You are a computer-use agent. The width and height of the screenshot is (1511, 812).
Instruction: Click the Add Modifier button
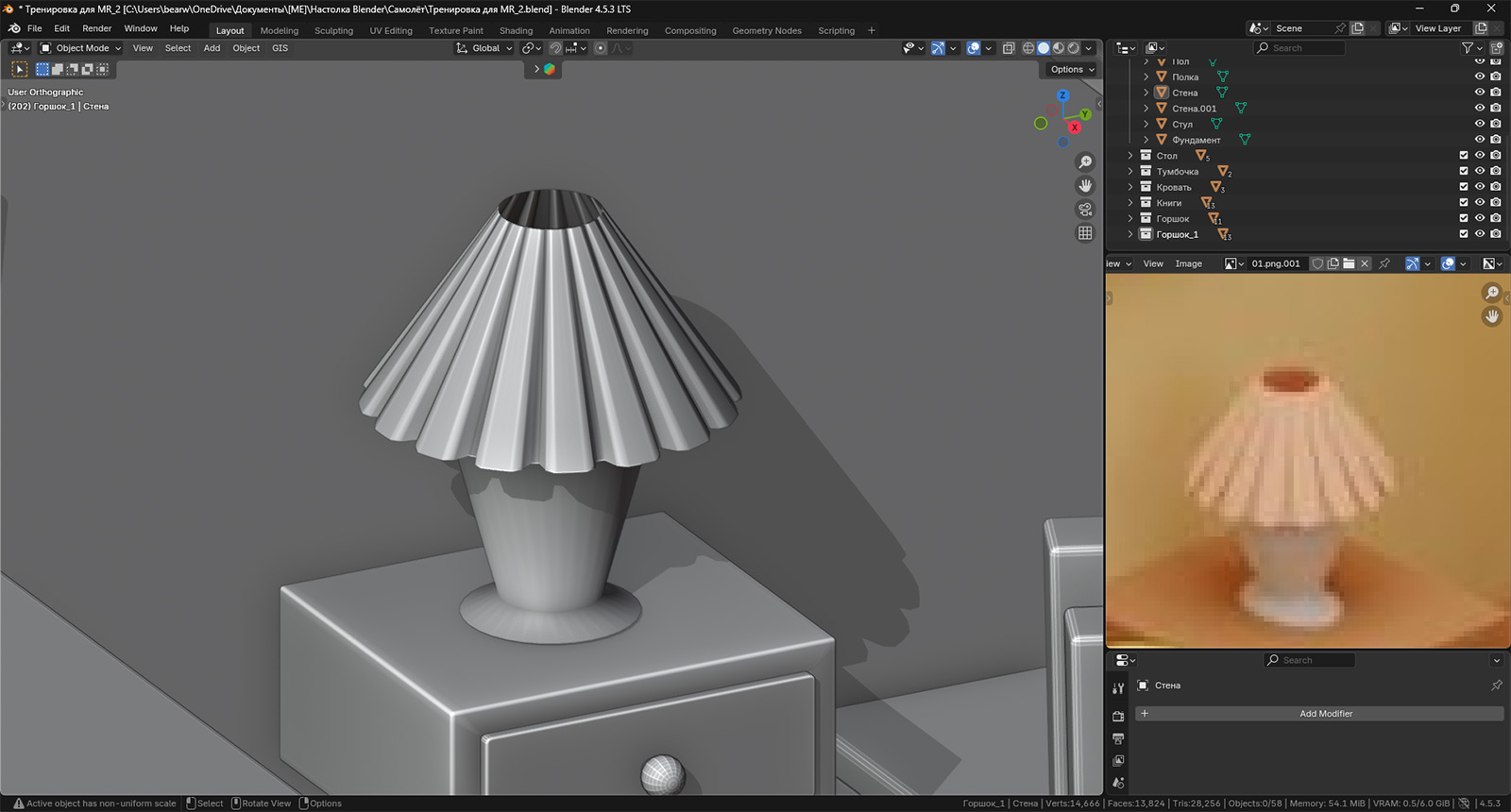tap(1325, 714)
